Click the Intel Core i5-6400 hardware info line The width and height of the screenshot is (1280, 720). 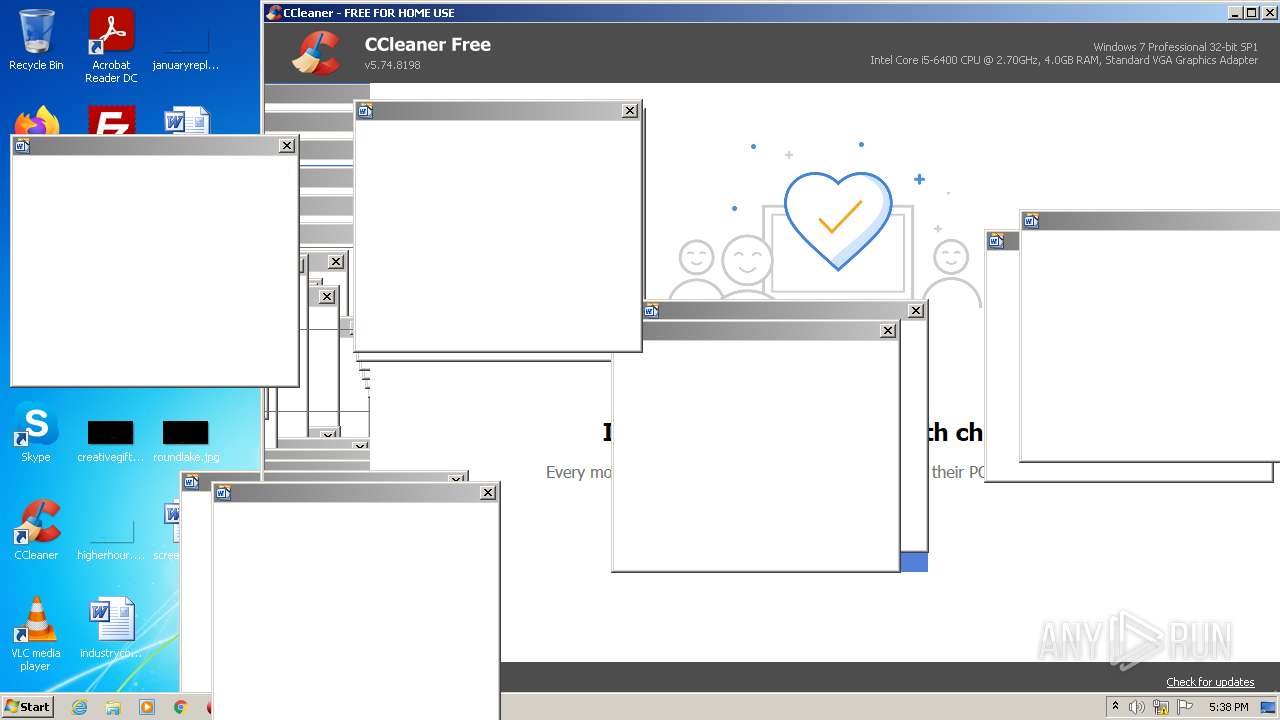(x=1064, y=60)
